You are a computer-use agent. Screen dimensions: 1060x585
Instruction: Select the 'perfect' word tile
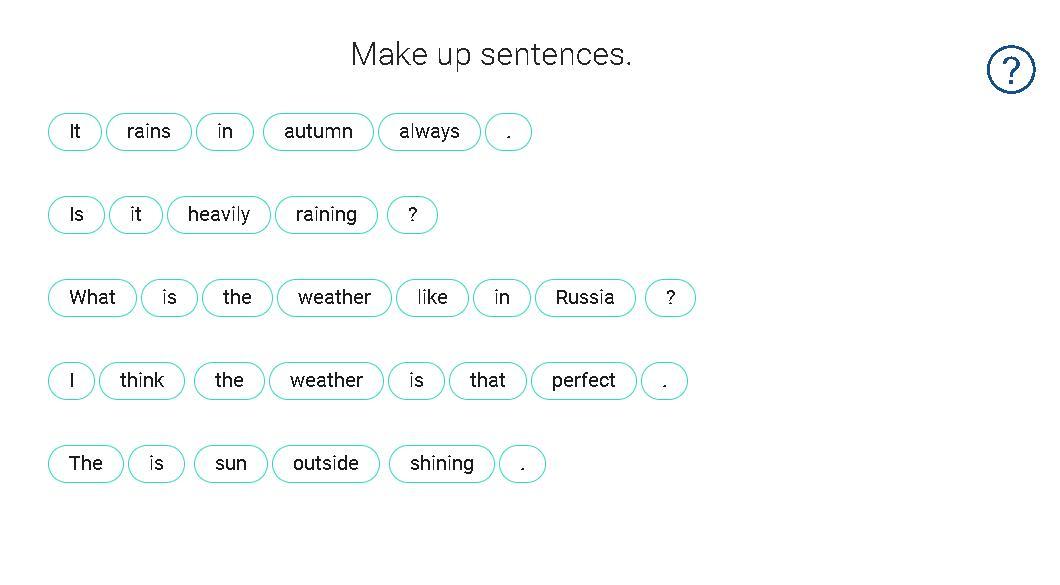[x=583, y=381]
